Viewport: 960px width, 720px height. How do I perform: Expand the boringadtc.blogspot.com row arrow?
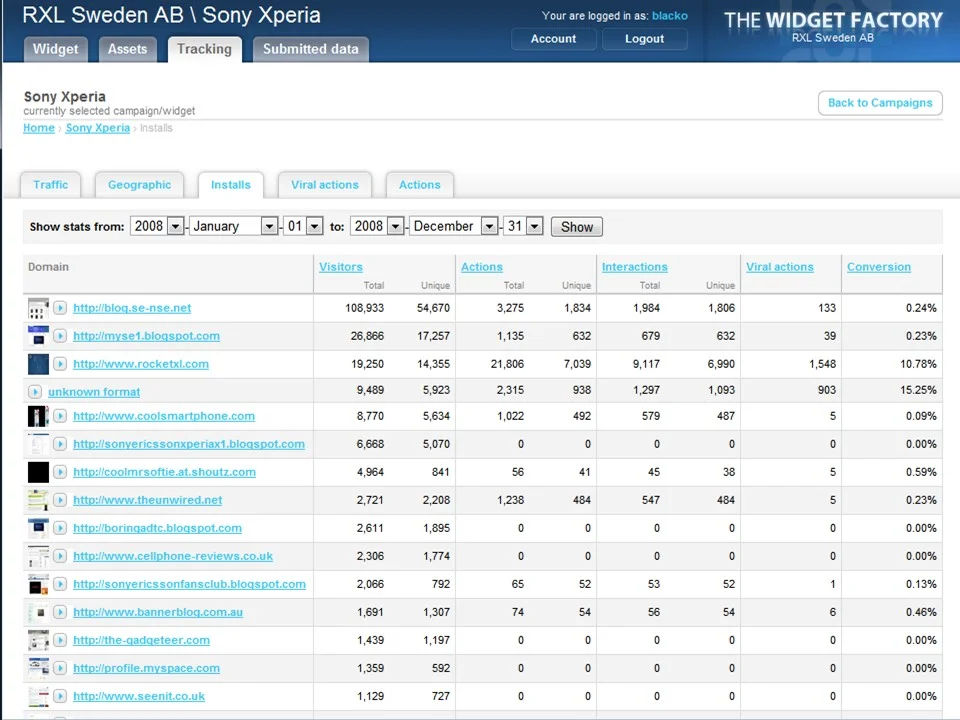tap(59, 528)
